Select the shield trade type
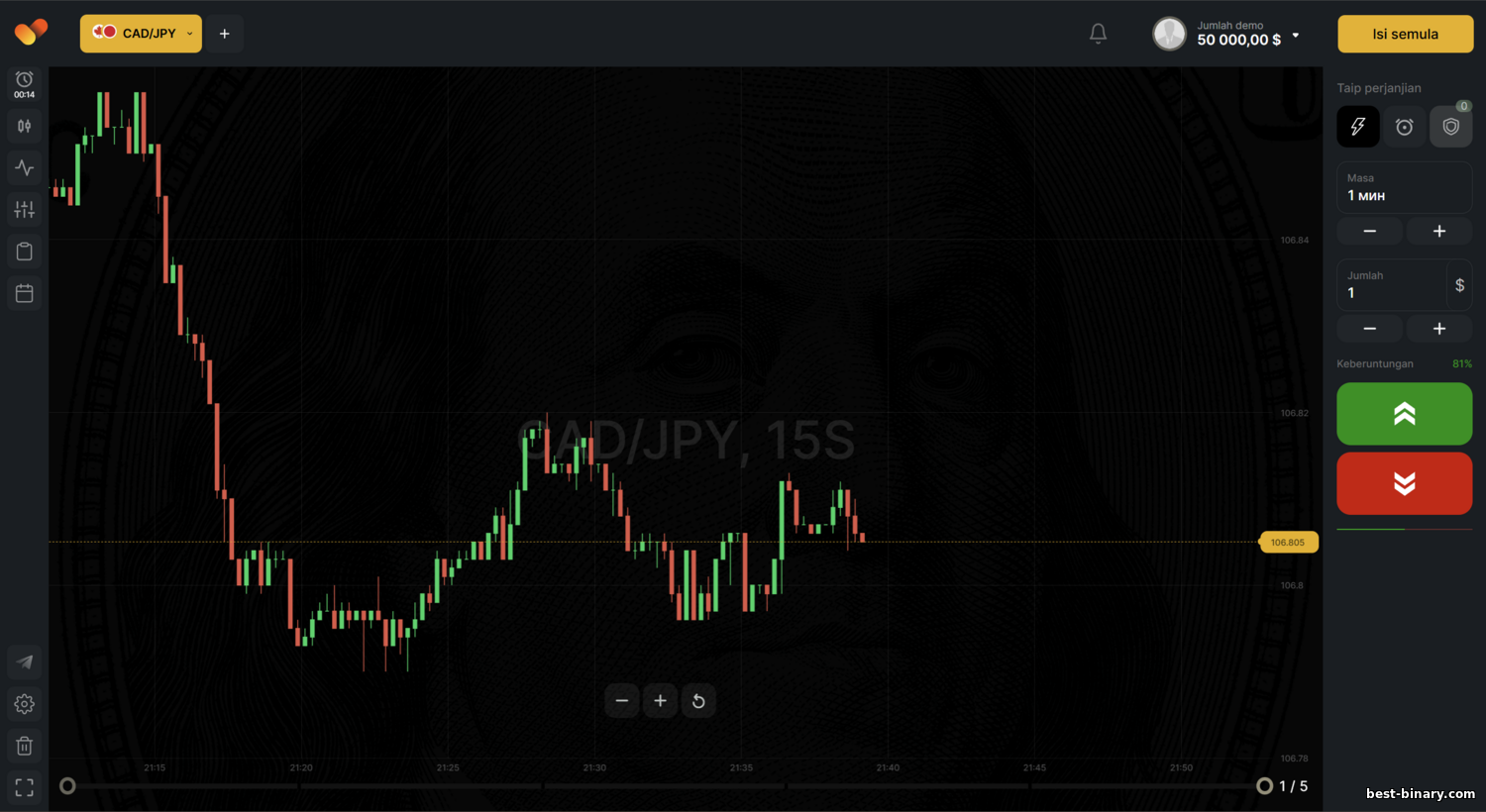1486x812 pixels. [1450, 127]
